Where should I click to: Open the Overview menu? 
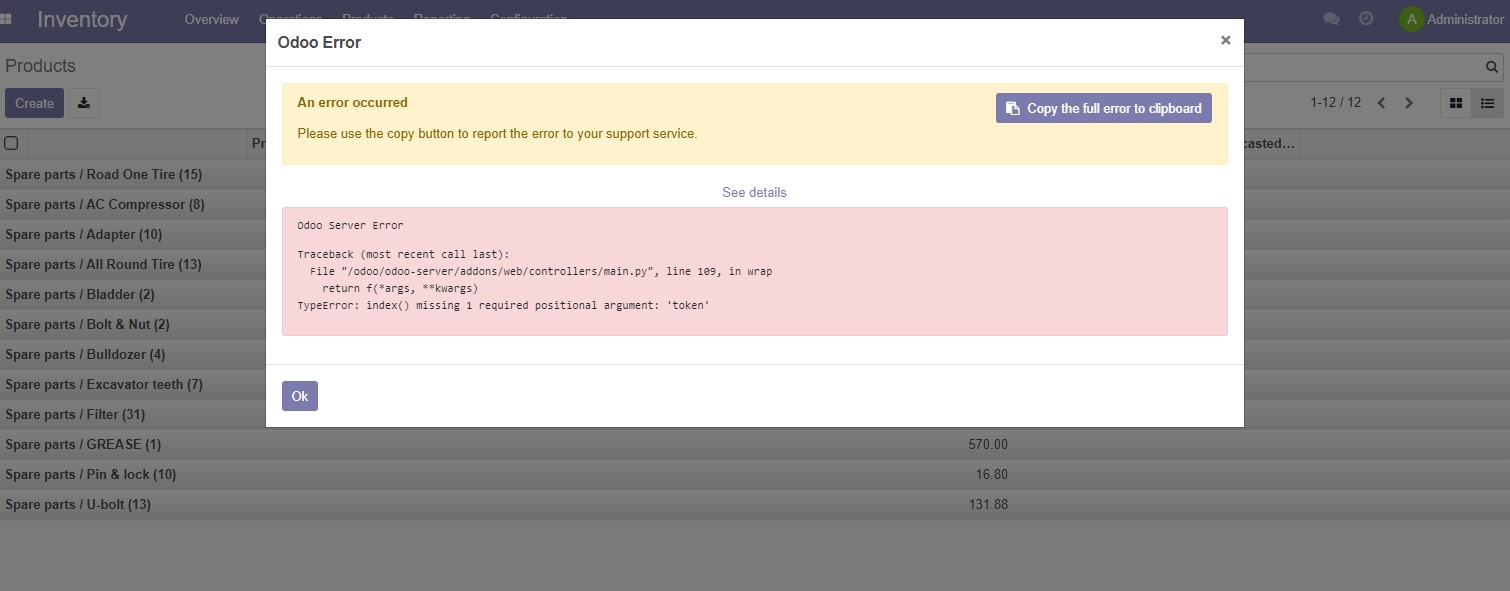tap(211, 19)
